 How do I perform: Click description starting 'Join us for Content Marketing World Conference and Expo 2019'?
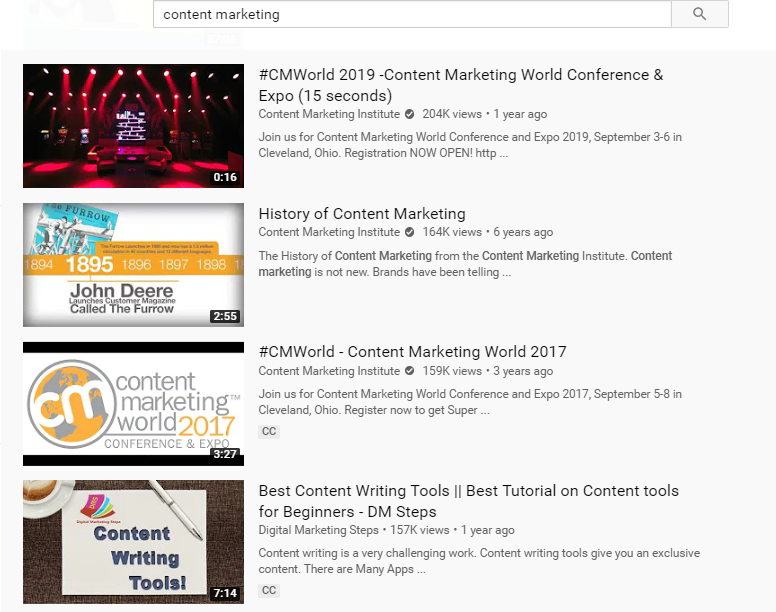pyautogui.click(x=470, y=145)
